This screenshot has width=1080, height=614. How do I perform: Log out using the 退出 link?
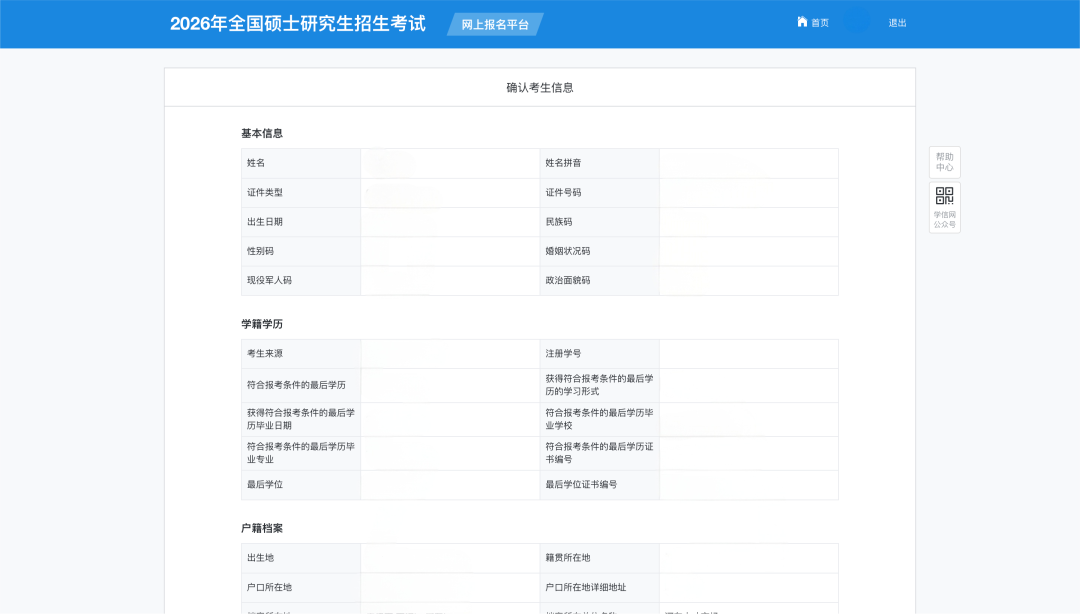[x=897, y=23]
